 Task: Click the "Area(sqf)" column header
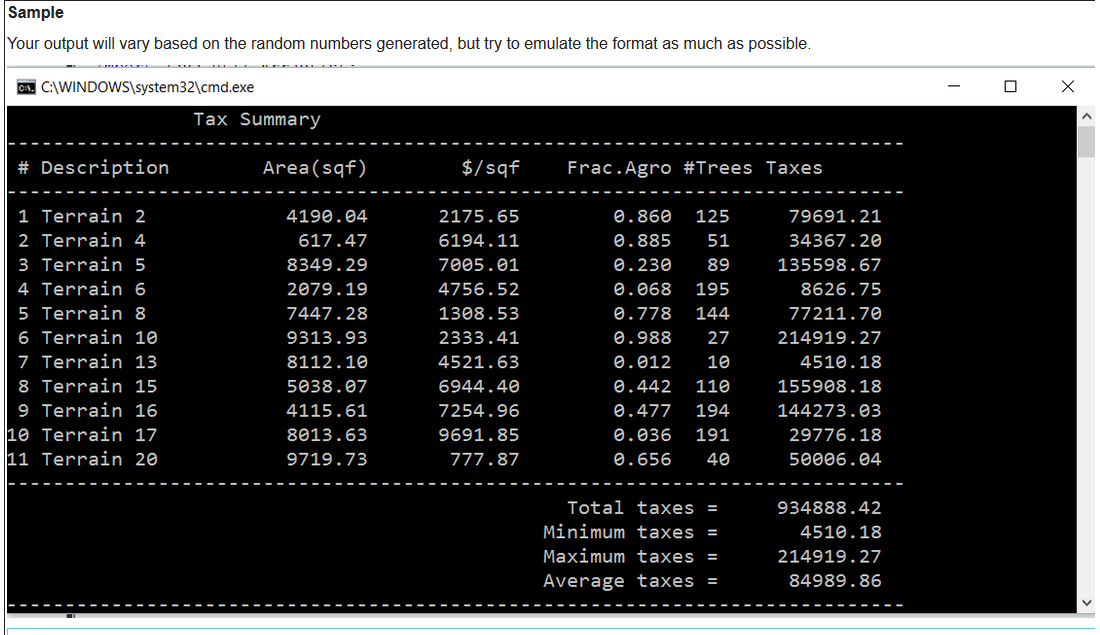pos(315,168)
